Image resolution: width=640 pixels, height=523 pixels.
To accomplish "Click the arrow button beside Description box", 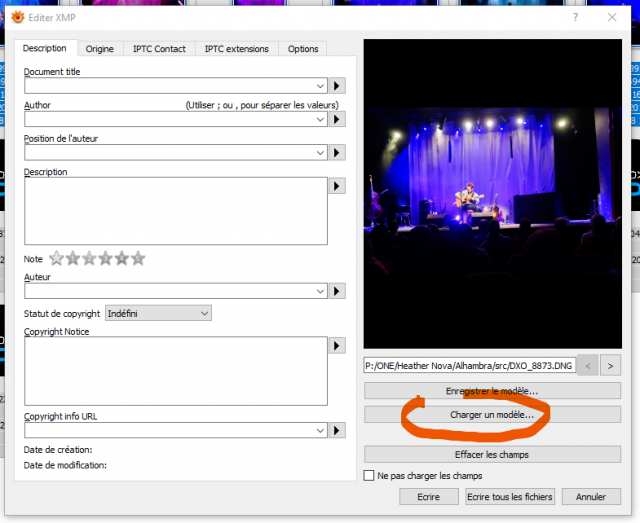I will tap(337, 186).
